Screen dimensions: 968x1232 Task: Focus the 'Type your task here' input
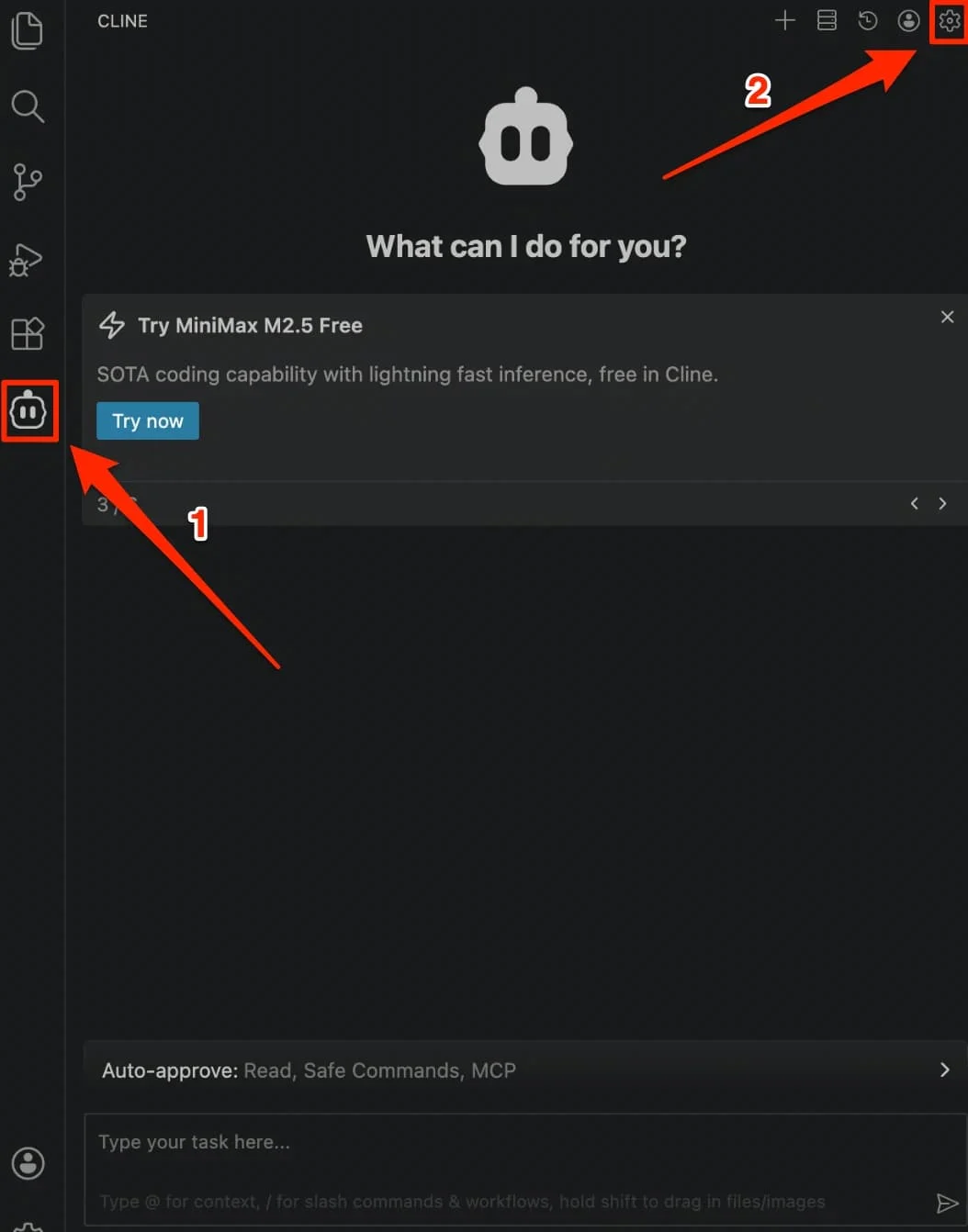525,1170
